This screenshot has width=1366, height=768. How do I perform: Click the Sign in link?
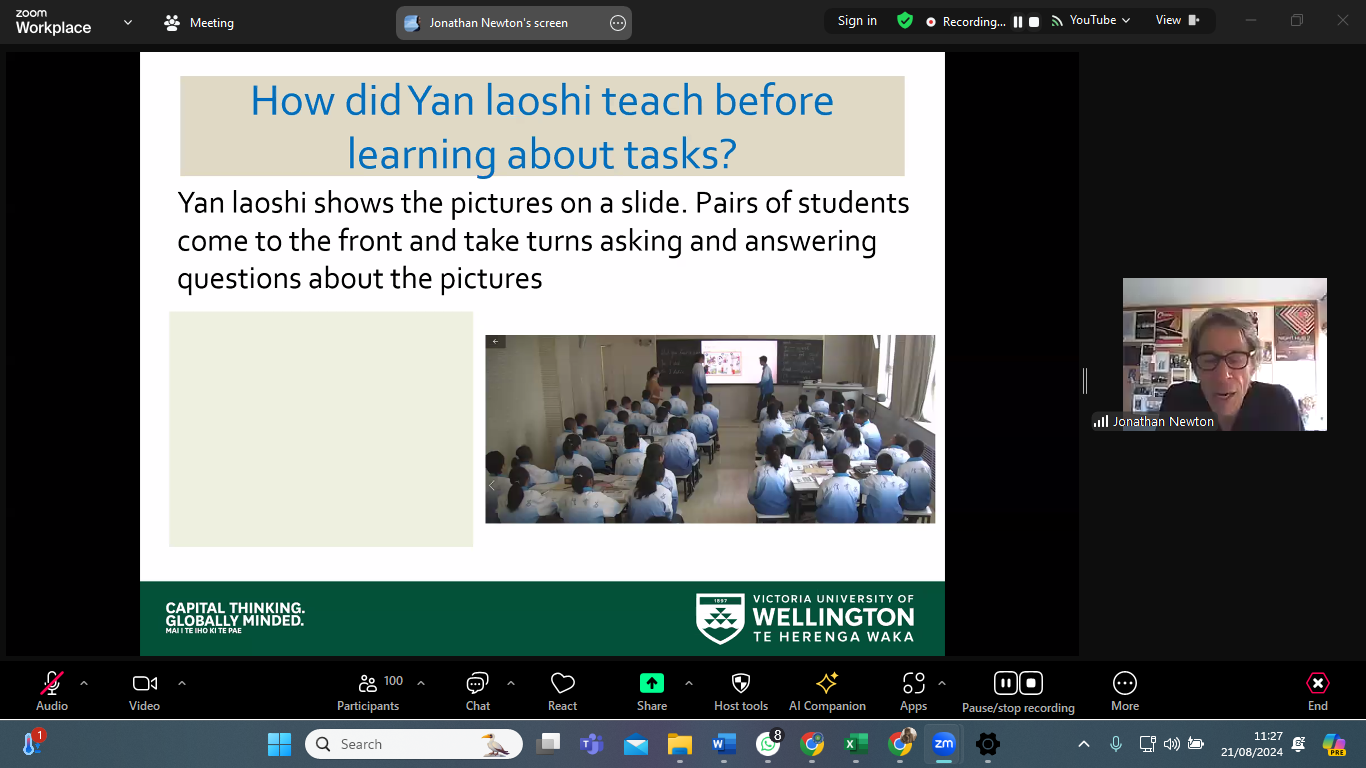coord(857,20)
